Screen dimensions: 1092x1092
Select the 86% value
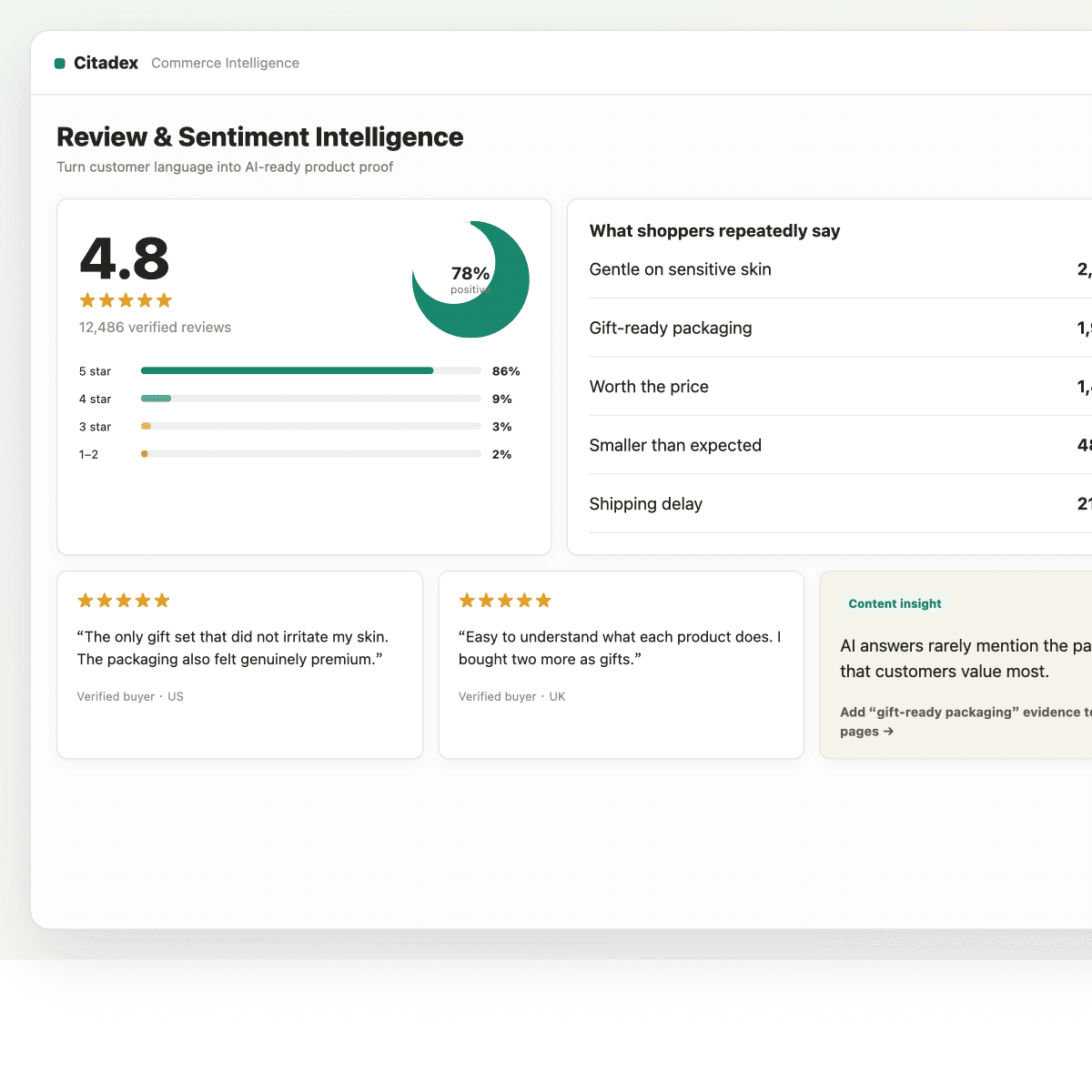(x=506, y=371)
